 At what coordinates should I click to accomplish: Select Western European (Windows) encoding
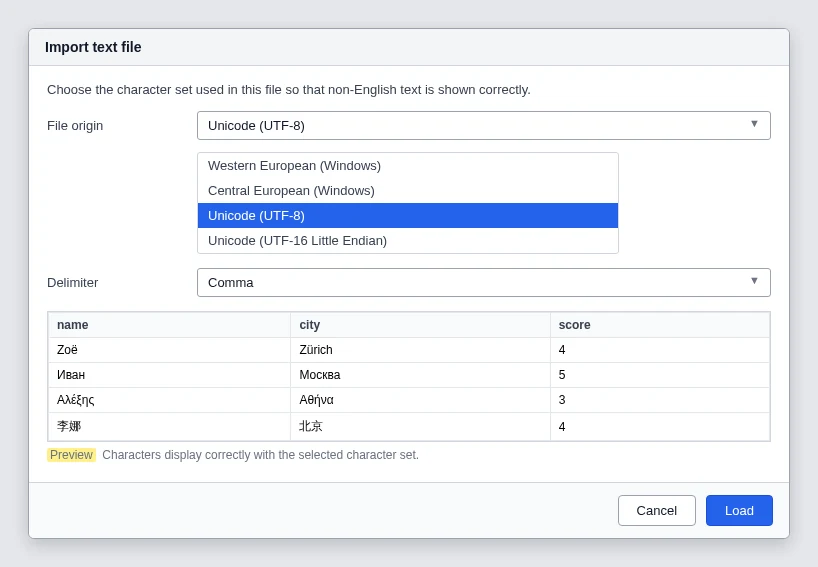407,165
